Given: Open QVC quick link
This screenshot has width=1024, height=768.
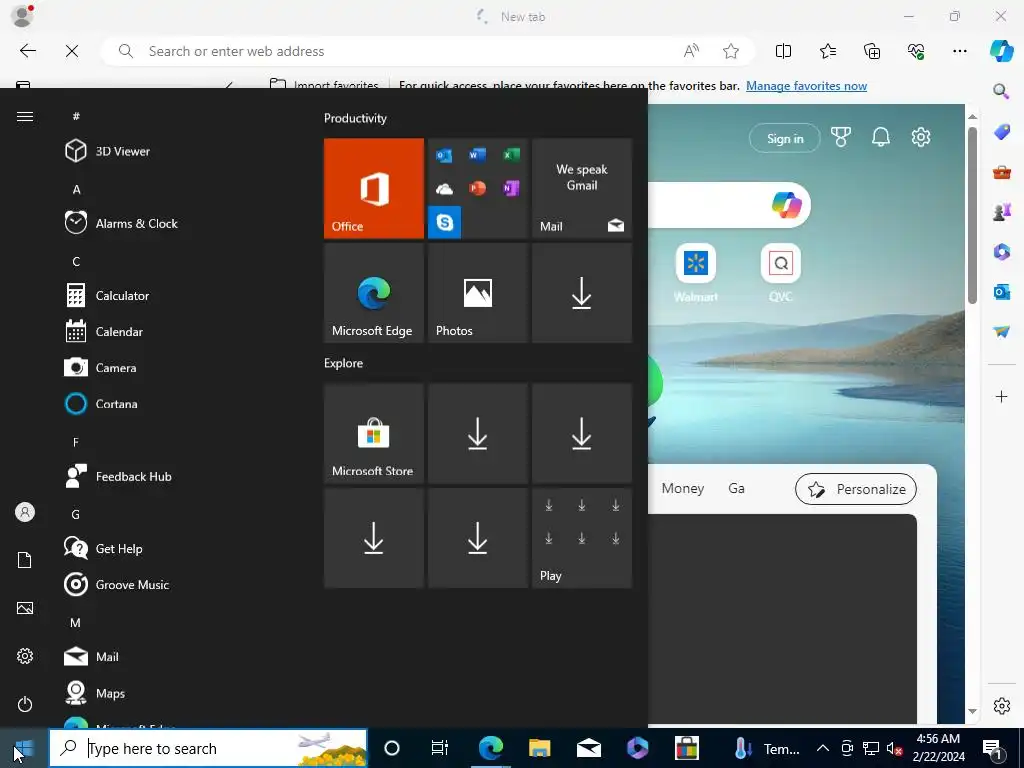Looking at the screenshot, I should [x=780, y=272].
